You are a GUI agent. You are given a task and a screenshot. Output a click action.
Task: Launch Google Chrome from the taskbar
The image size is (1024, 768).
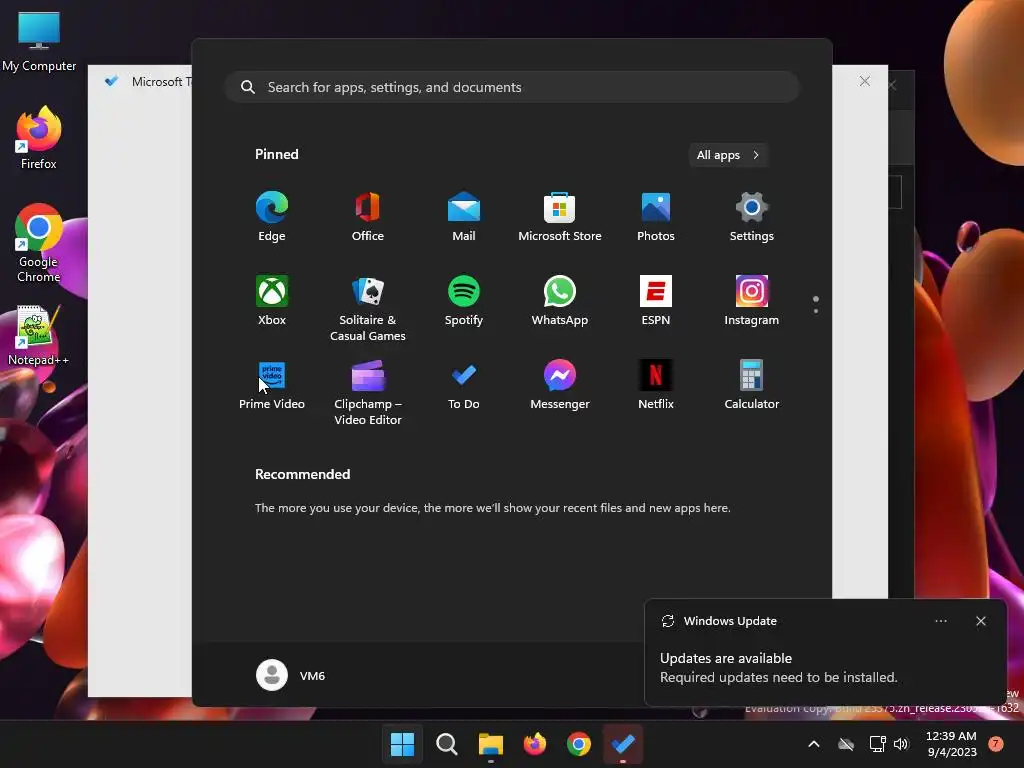click(x=579, y=744)
